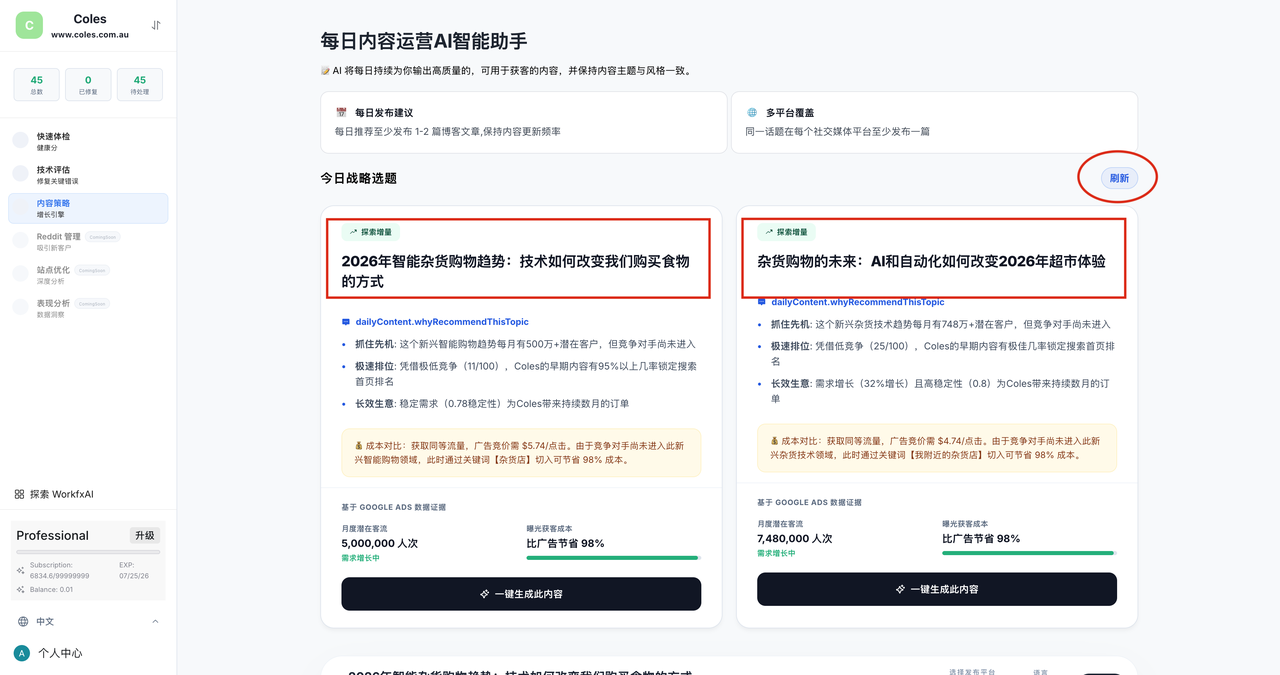Generate content for the 2026年智能杂货购物趋势 topic
The width and height of the screenshot is (1280, 675).
(521, 594)
